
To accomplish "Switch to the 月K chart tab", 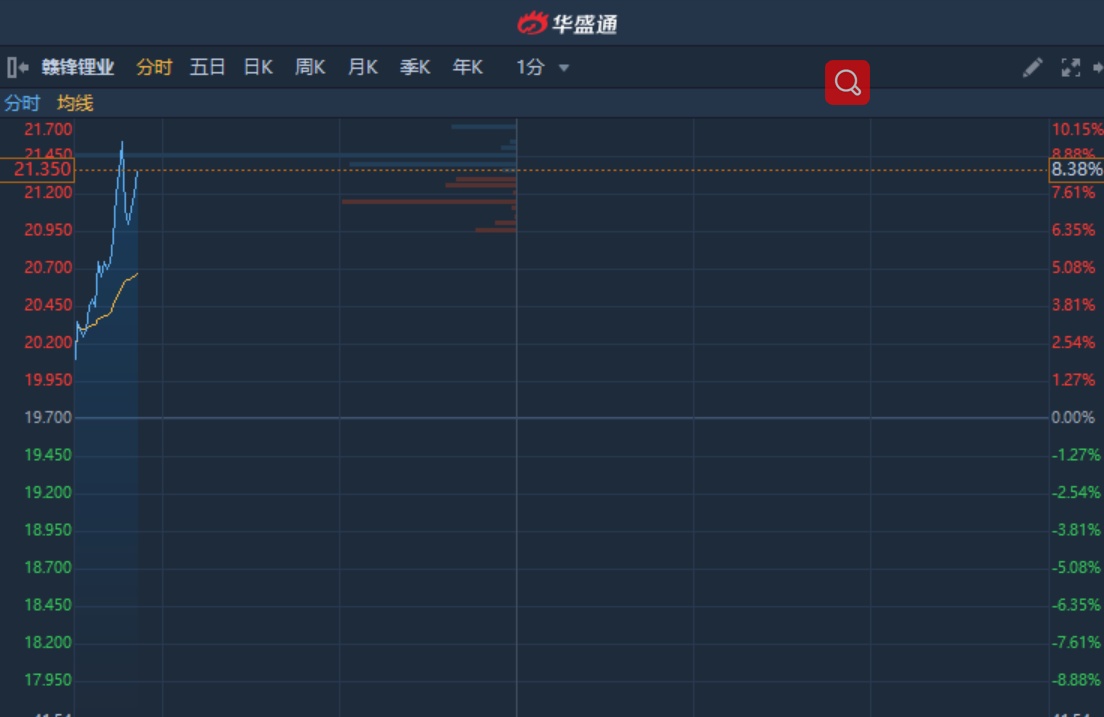I will point(363,68).
